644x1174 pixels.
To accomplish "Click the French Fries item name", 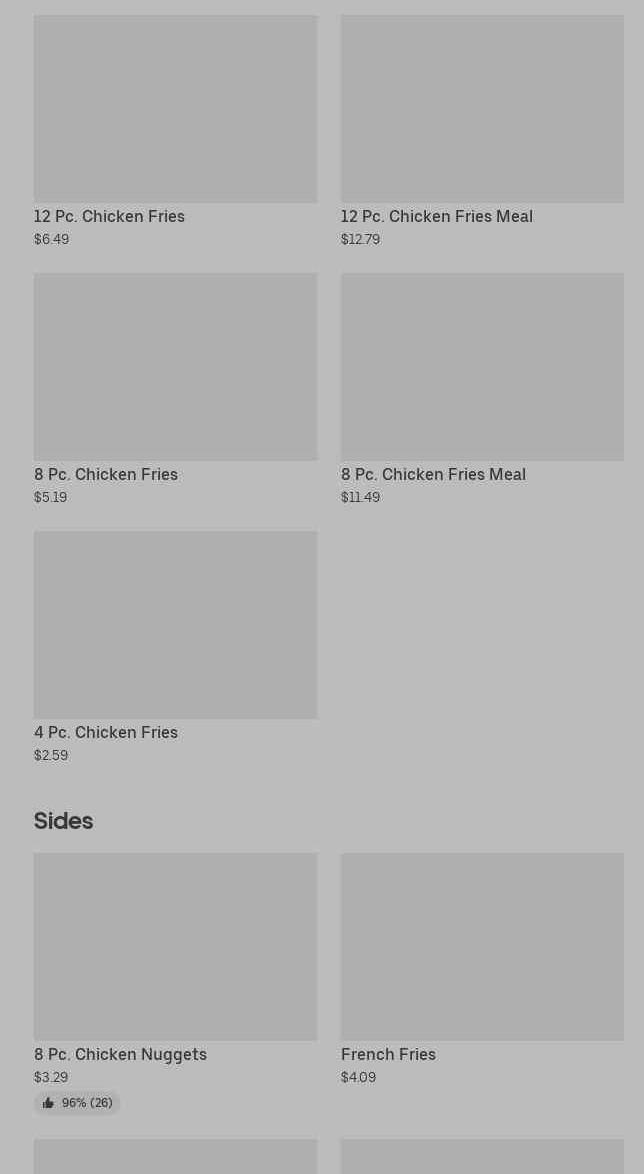I will (x=388, y=1054).
